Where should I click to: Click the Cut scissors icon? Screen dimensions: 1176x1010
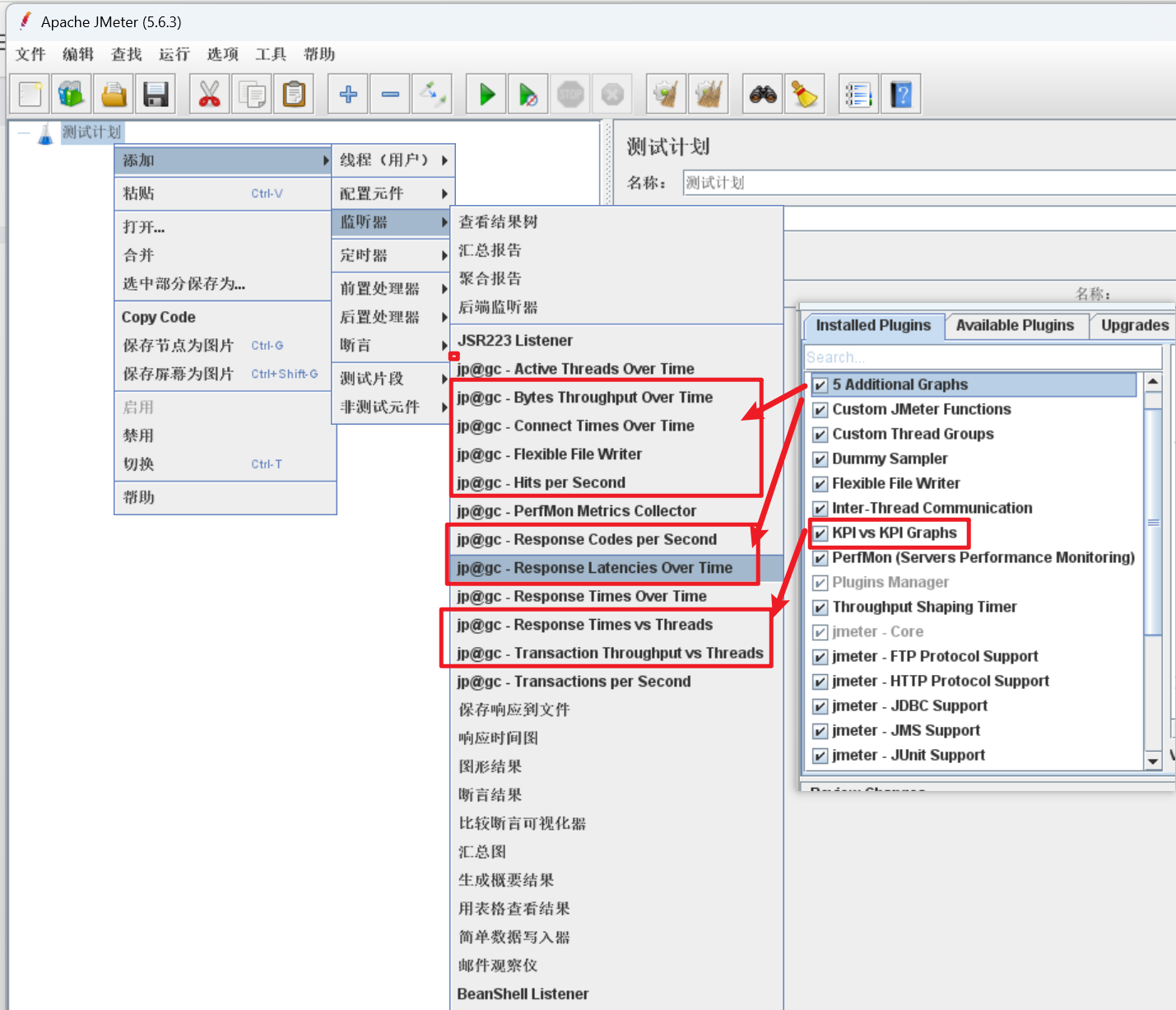210,95
